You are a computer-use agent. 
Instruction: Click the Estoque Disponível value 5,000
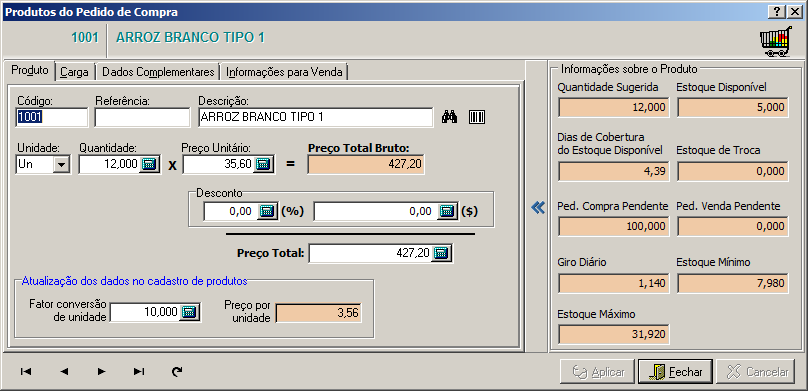pyautogui.click(x=732, y=108)
